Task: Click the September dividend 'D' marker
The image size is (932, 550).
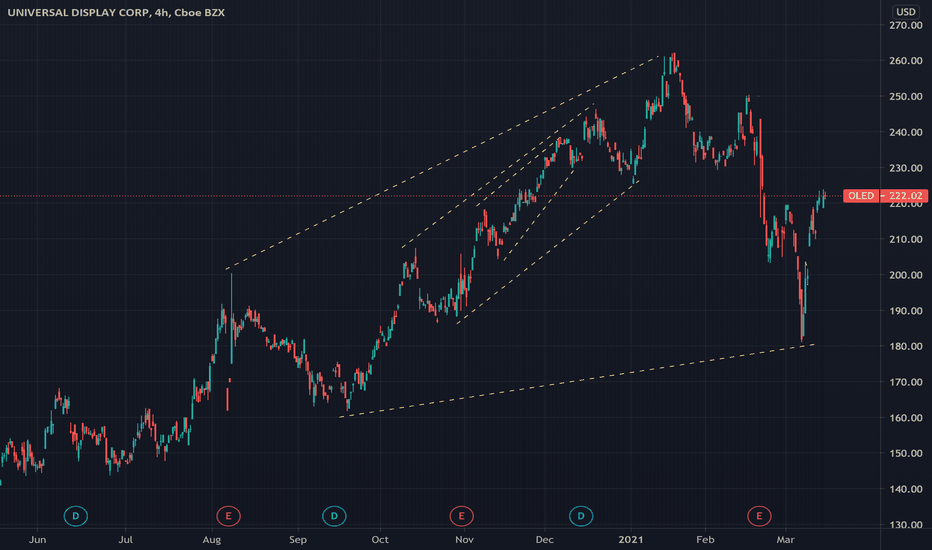Action: click(x=334, y=516)
